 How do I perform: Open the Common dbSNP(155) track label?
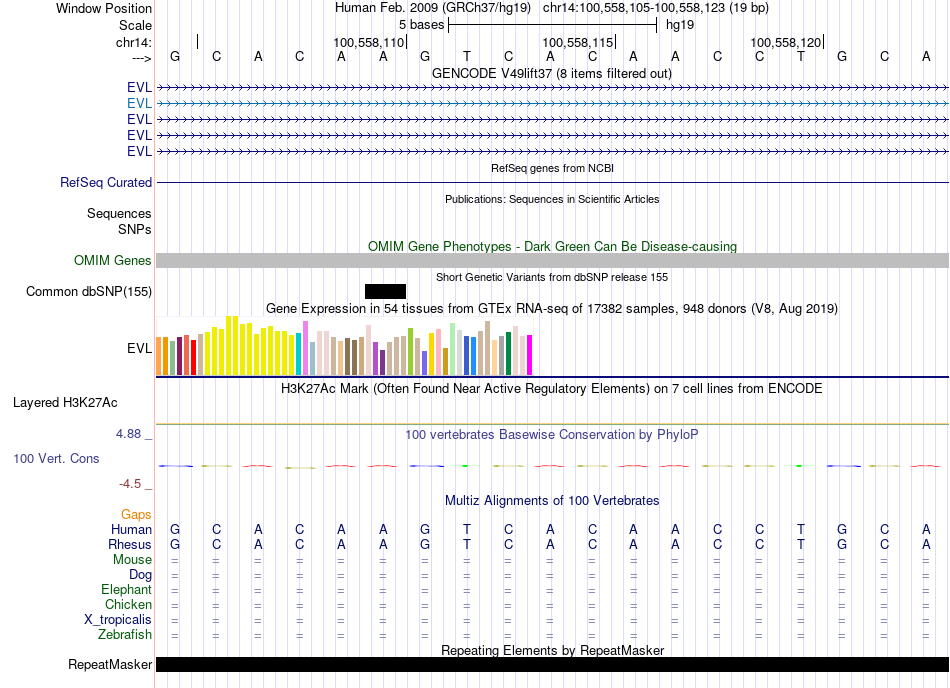coord(89,292)
